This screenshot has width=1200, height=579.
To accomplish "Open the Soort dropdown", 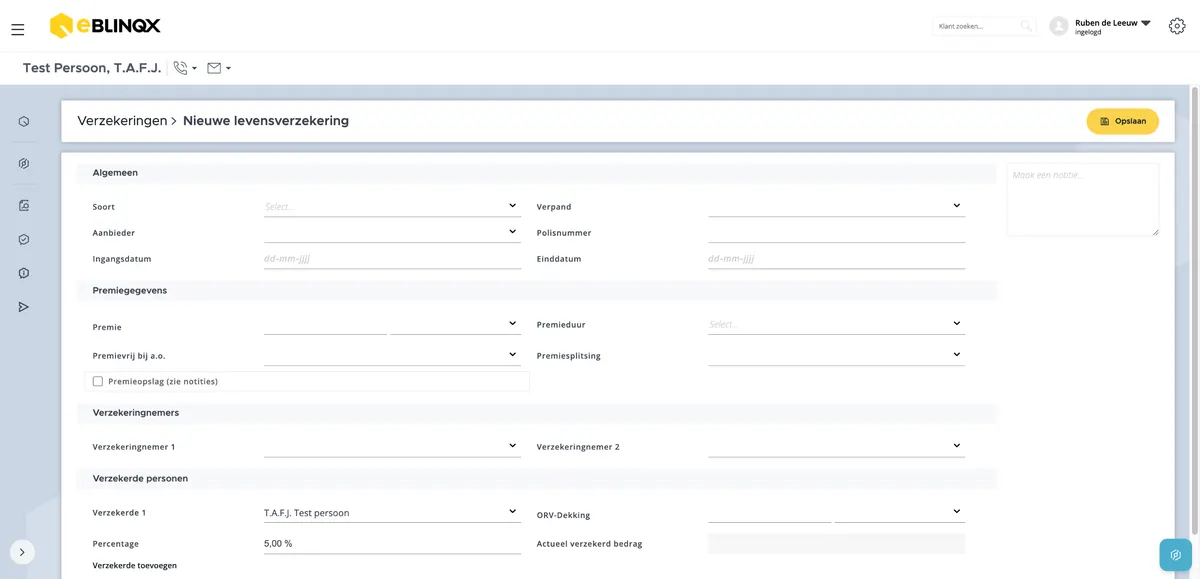I will pos(392,207).
